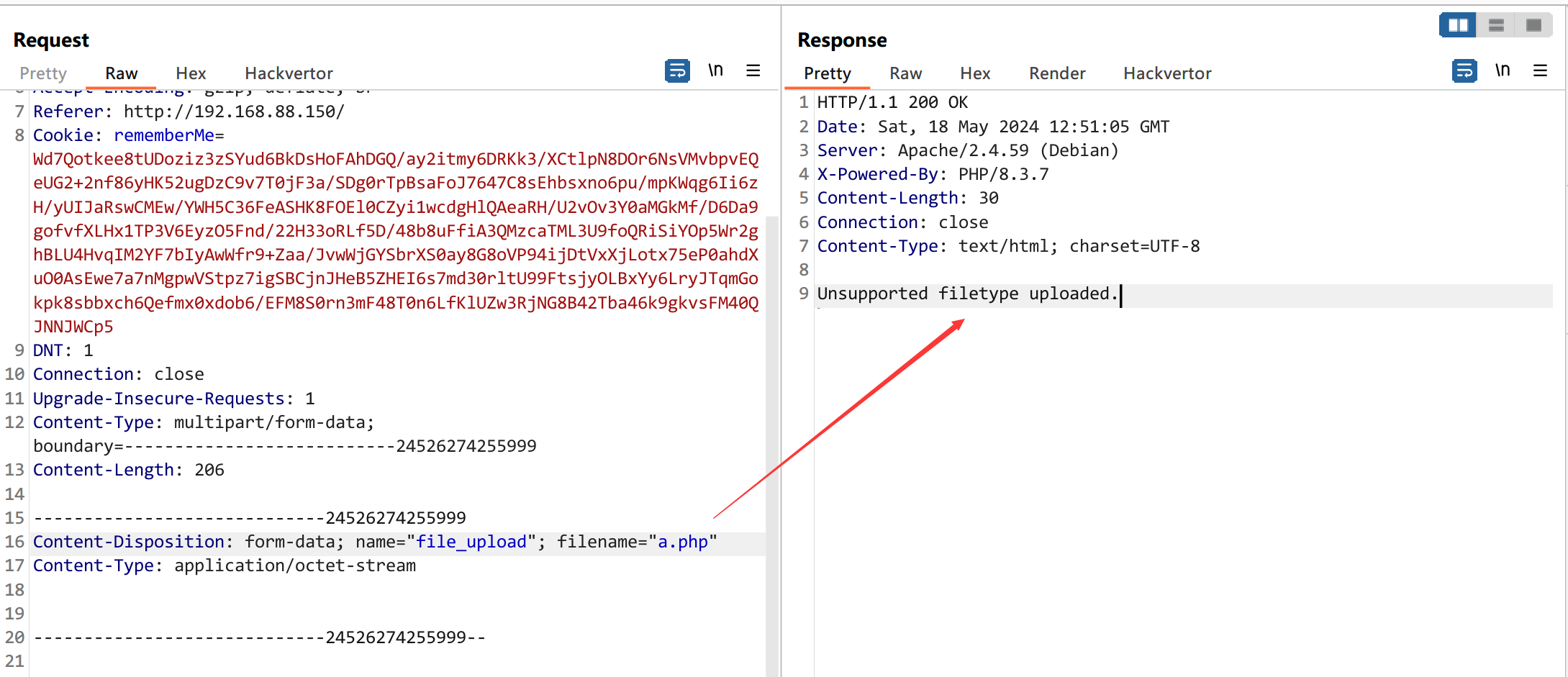
Task: Click the a.php filename in request body
Action: coord(682,542)
